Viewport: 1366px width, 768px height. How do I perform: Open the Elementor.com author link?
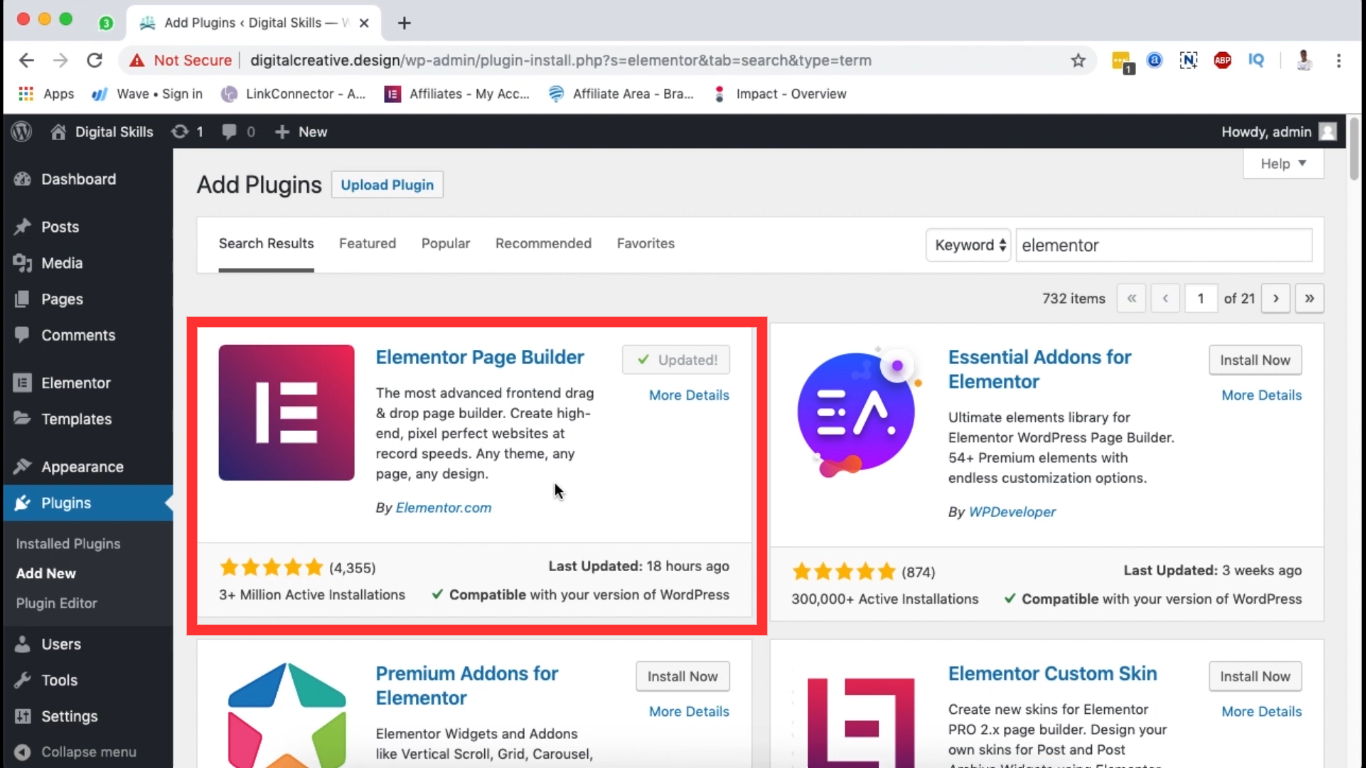click(444, 508)
